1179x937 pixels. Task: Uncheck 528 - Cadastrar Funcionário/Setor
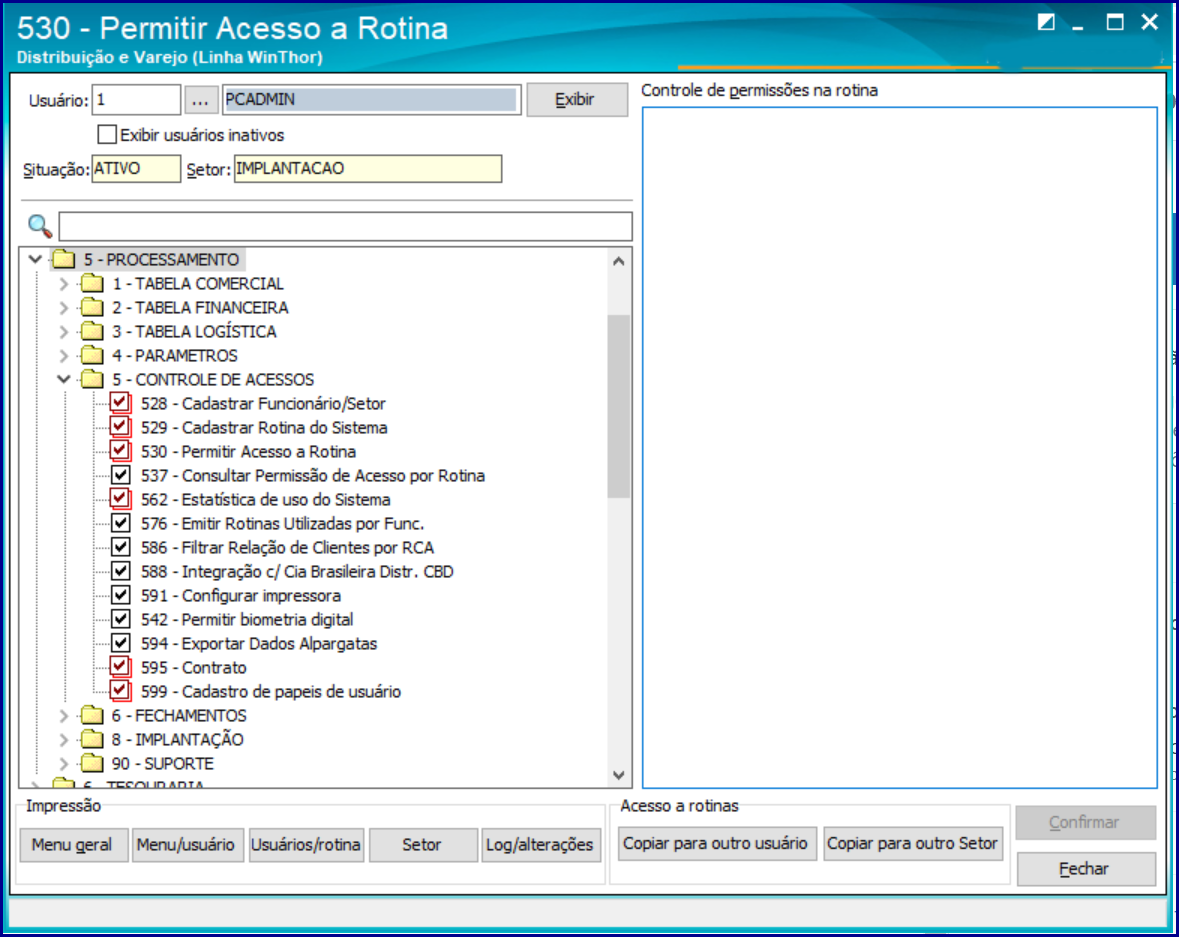click(x=120, y=403)
